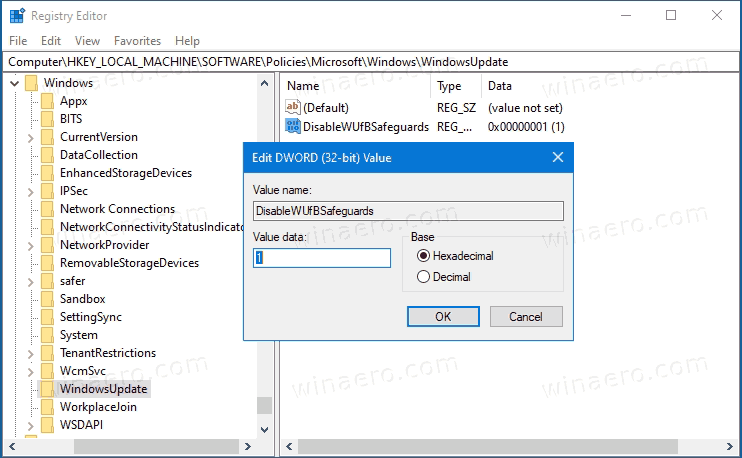Click the WorkplaceJoin folder icon
The image size is (742, 458).
pyautogui.click(x=47, y=406)
